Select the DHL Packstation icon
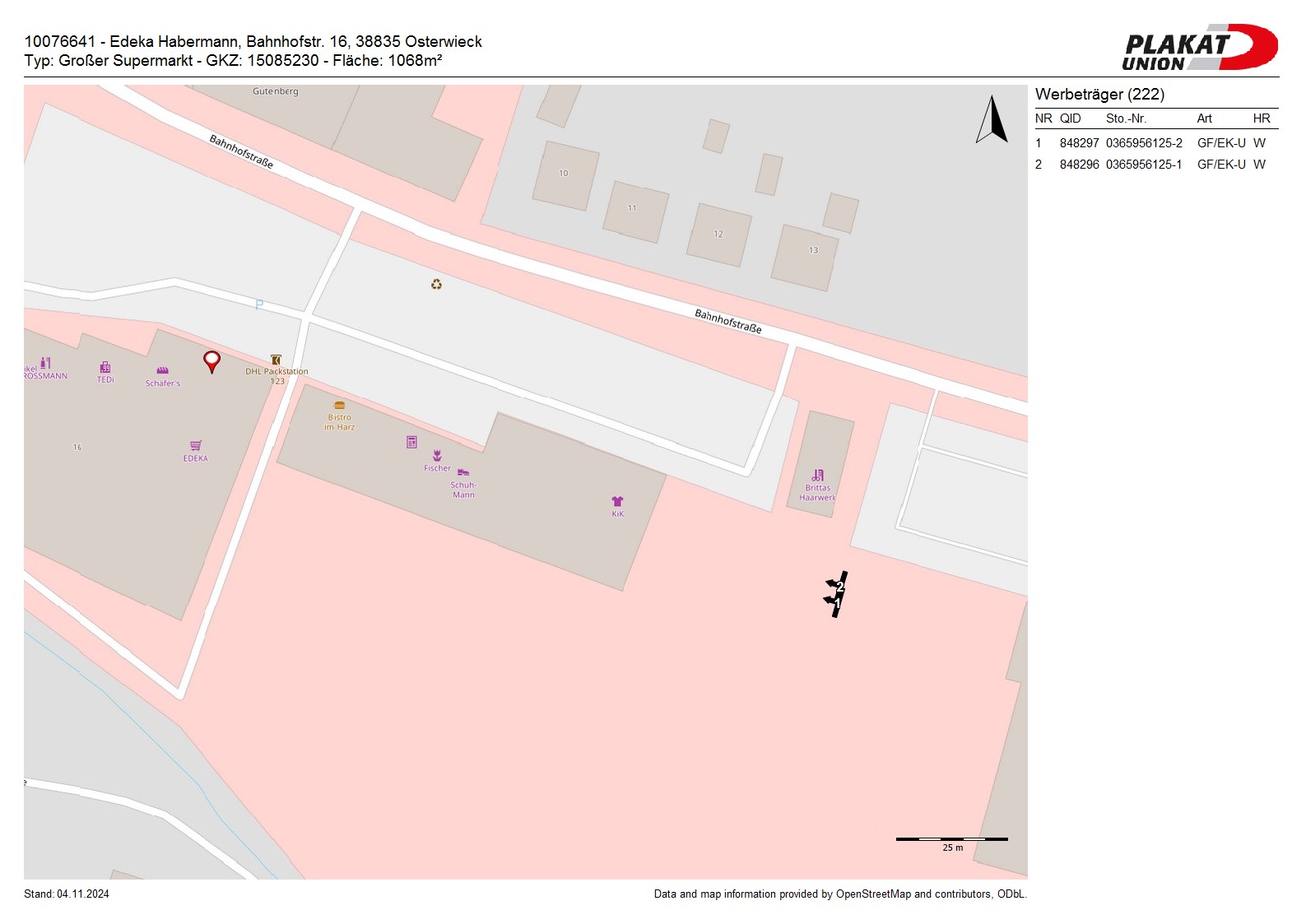This screenshot has height=924, width=1306. [x=276, y=360]
